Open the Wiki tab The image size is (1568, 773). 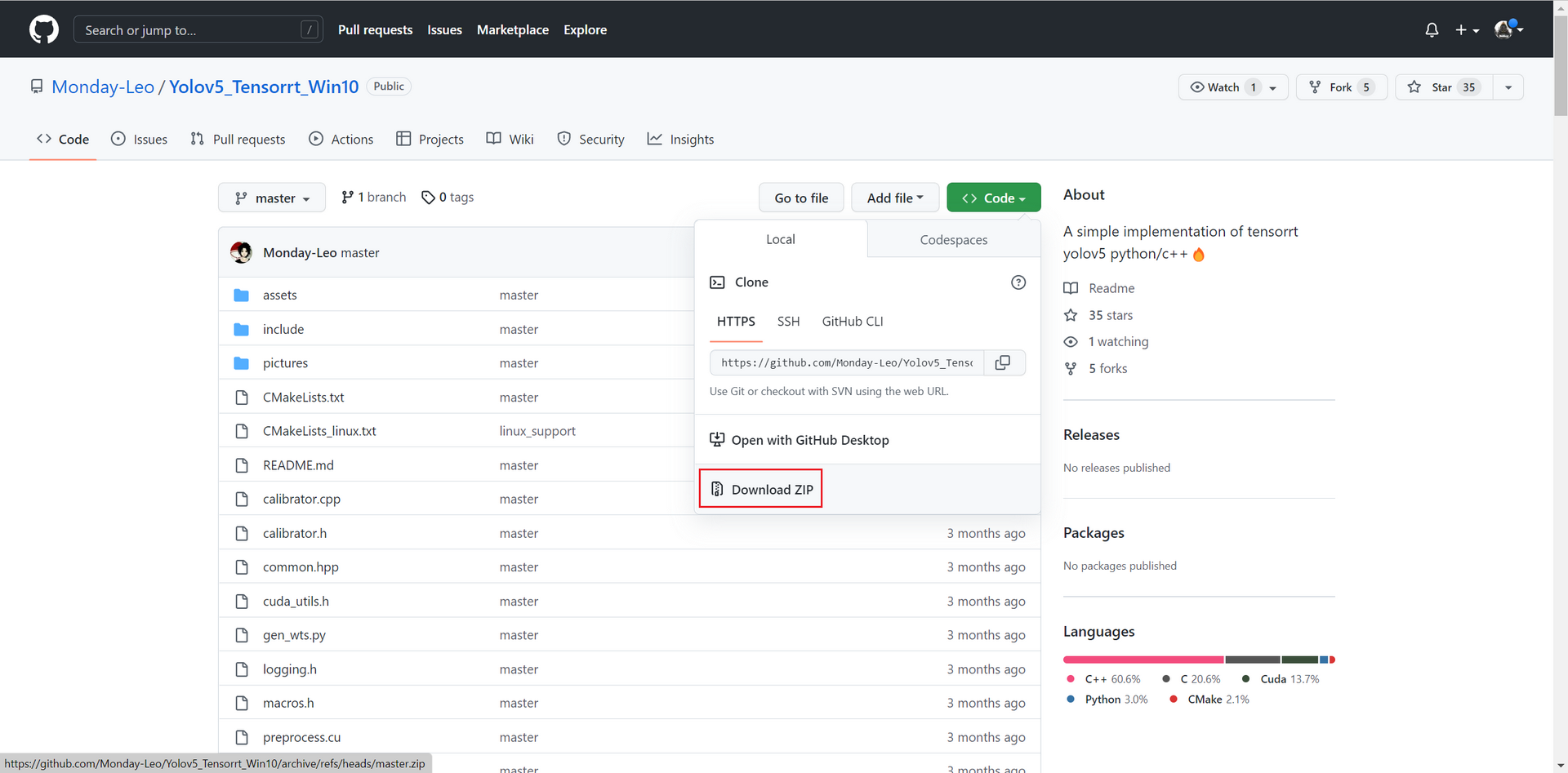pyautogui.click(x=510, y=140)
